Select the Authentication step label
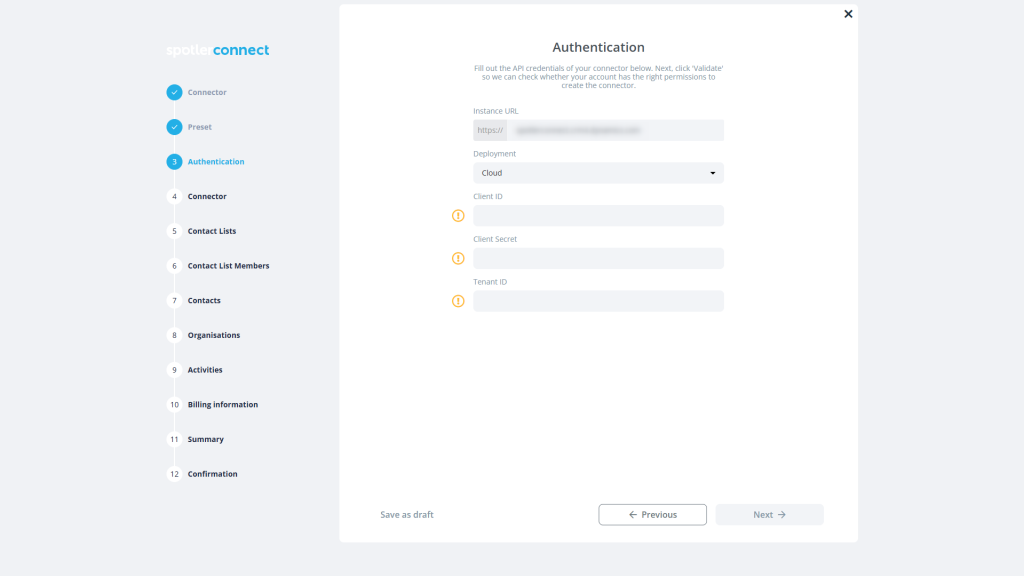1024x576 pixels. pos(216,161)
